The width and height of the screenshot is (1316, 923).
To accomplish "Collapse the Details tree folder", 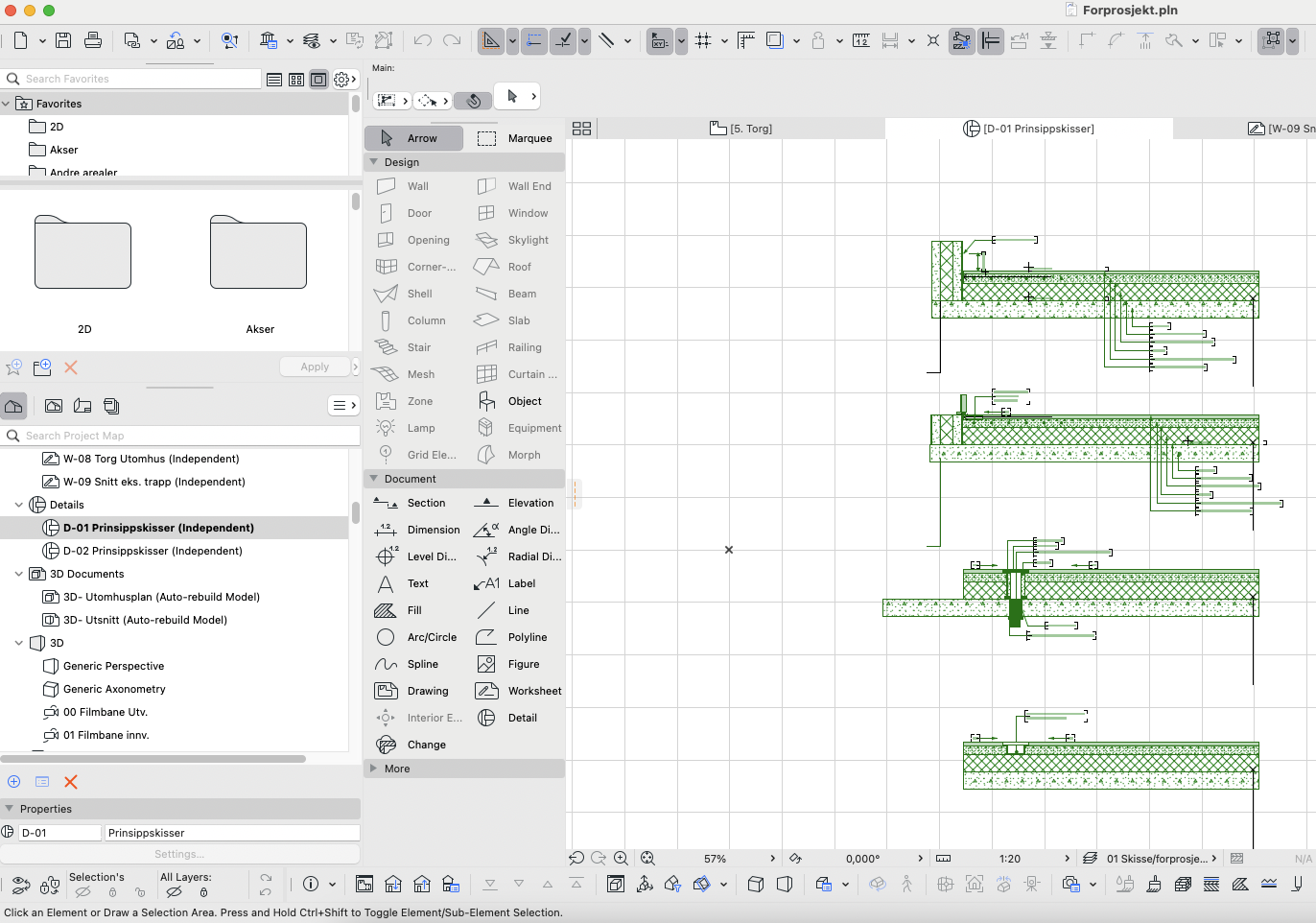I will (19, 505).
